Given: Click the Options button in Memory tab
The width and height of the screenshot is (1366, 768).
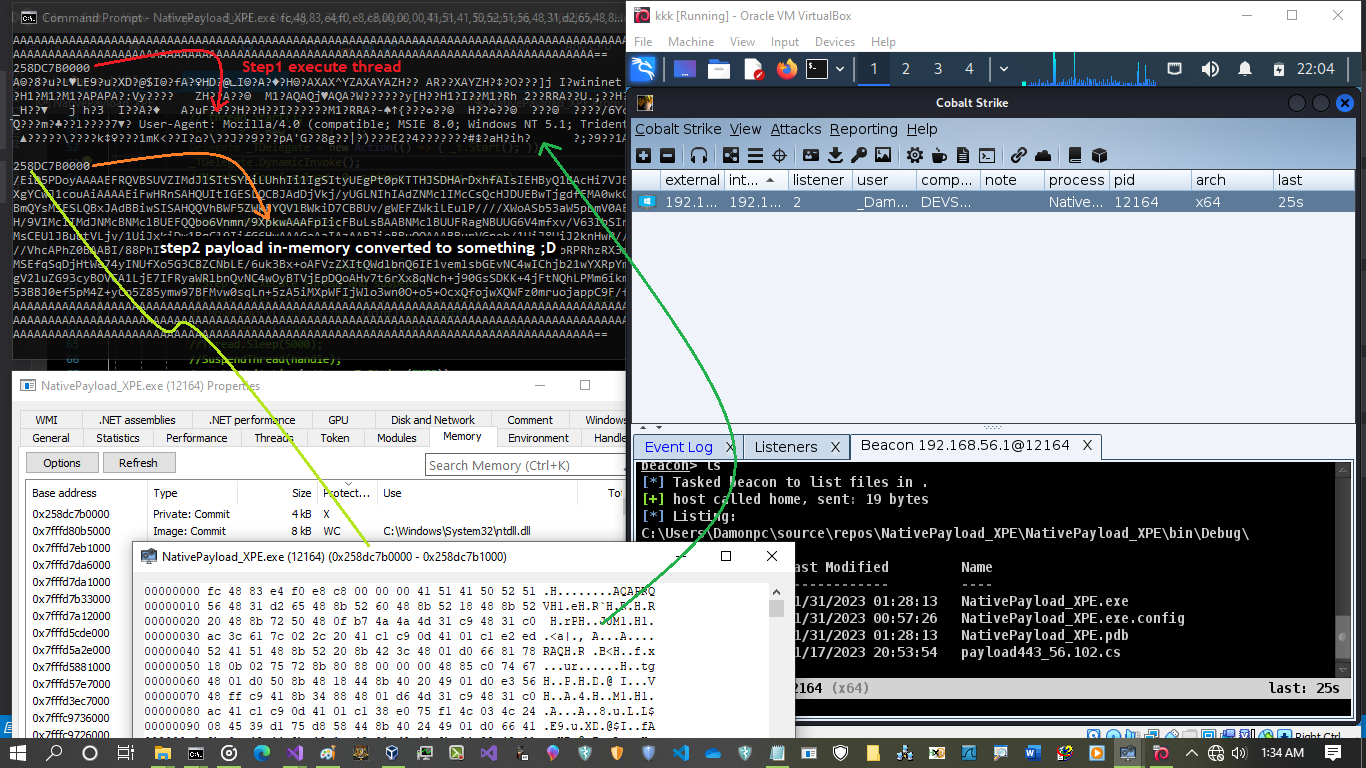Looking at the screenshot, I should [x=62, y=463].
